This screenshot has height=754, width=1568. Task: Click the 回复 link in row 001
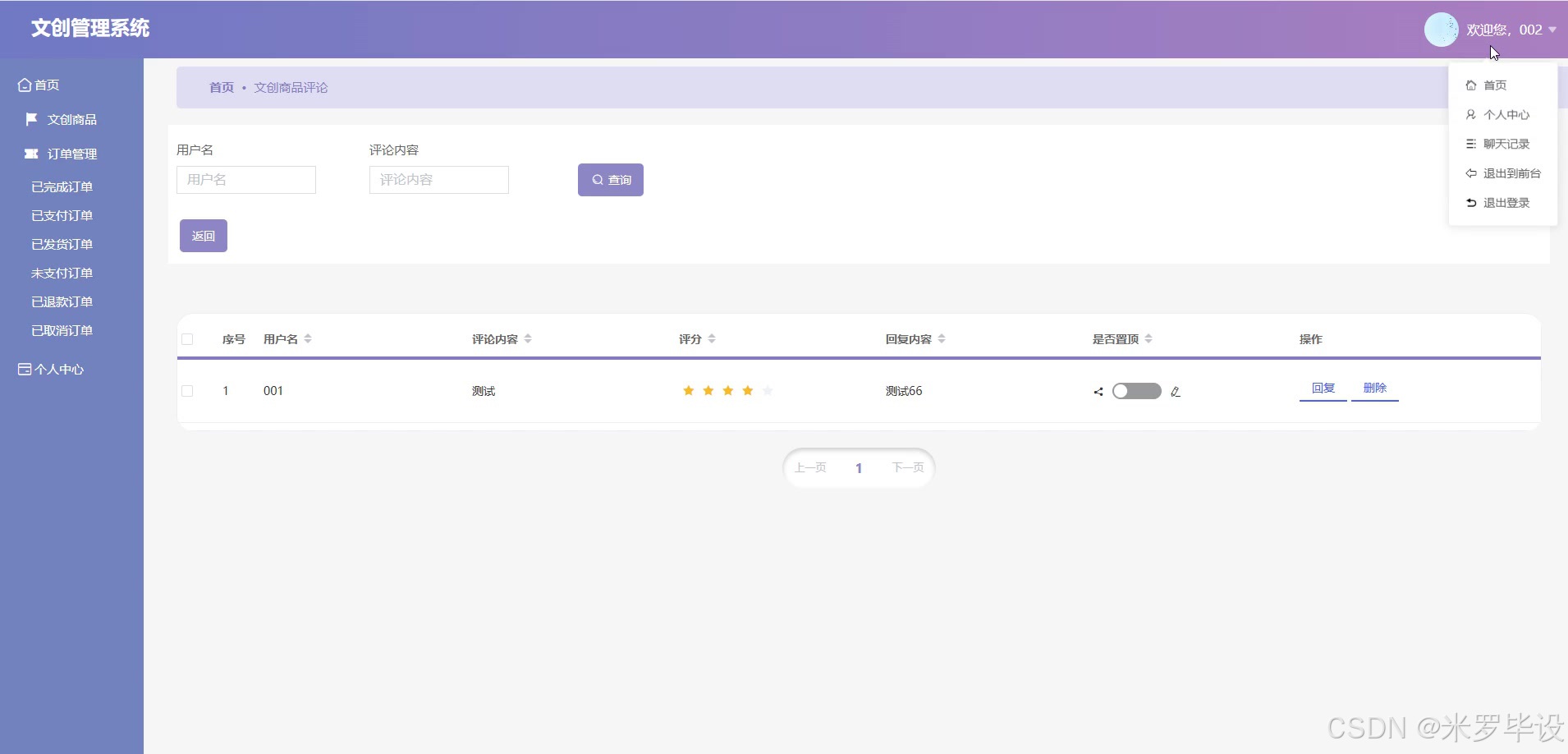click(1323, 388)
